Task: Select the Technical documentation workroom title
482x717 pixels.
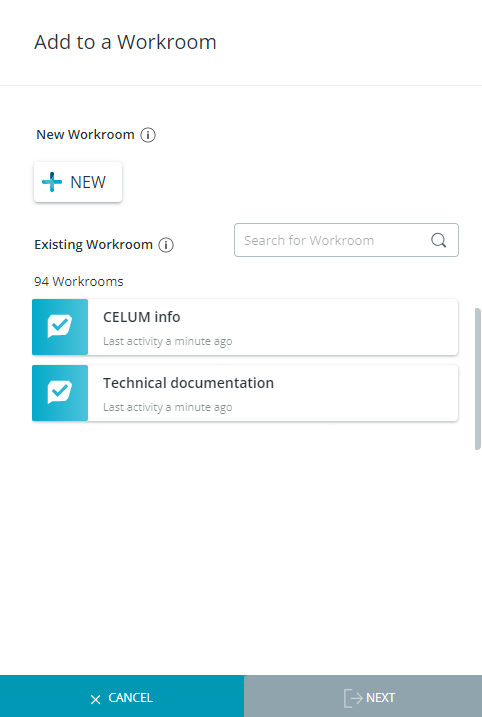Action: (x=188, y=383)
